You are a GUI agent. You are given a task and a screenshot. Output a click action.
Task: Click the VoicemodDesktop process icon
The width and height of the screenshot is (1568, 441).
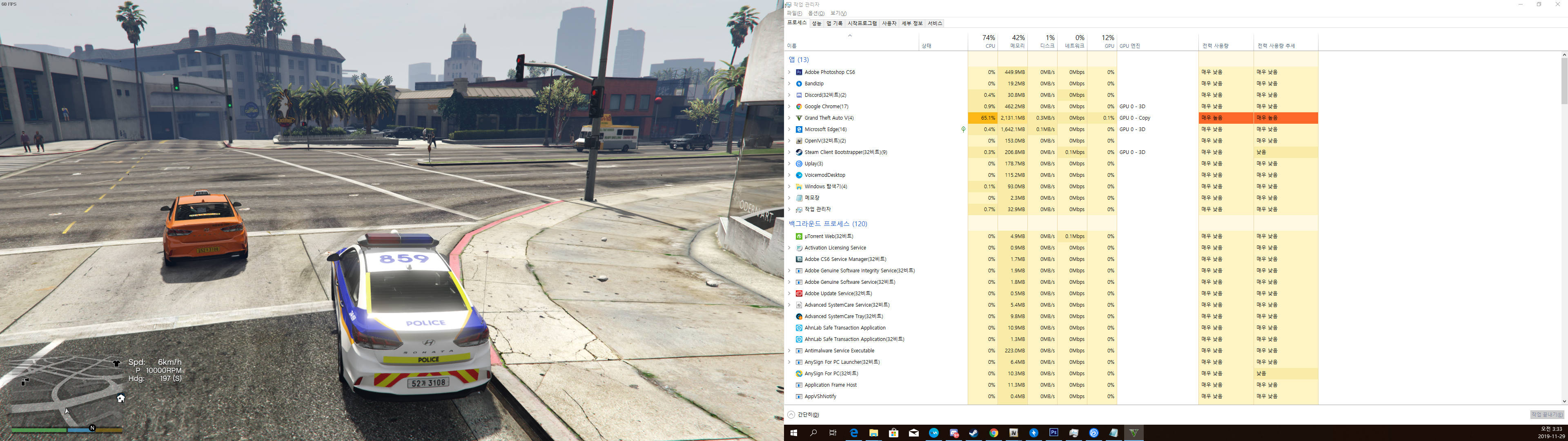point(799,175)
